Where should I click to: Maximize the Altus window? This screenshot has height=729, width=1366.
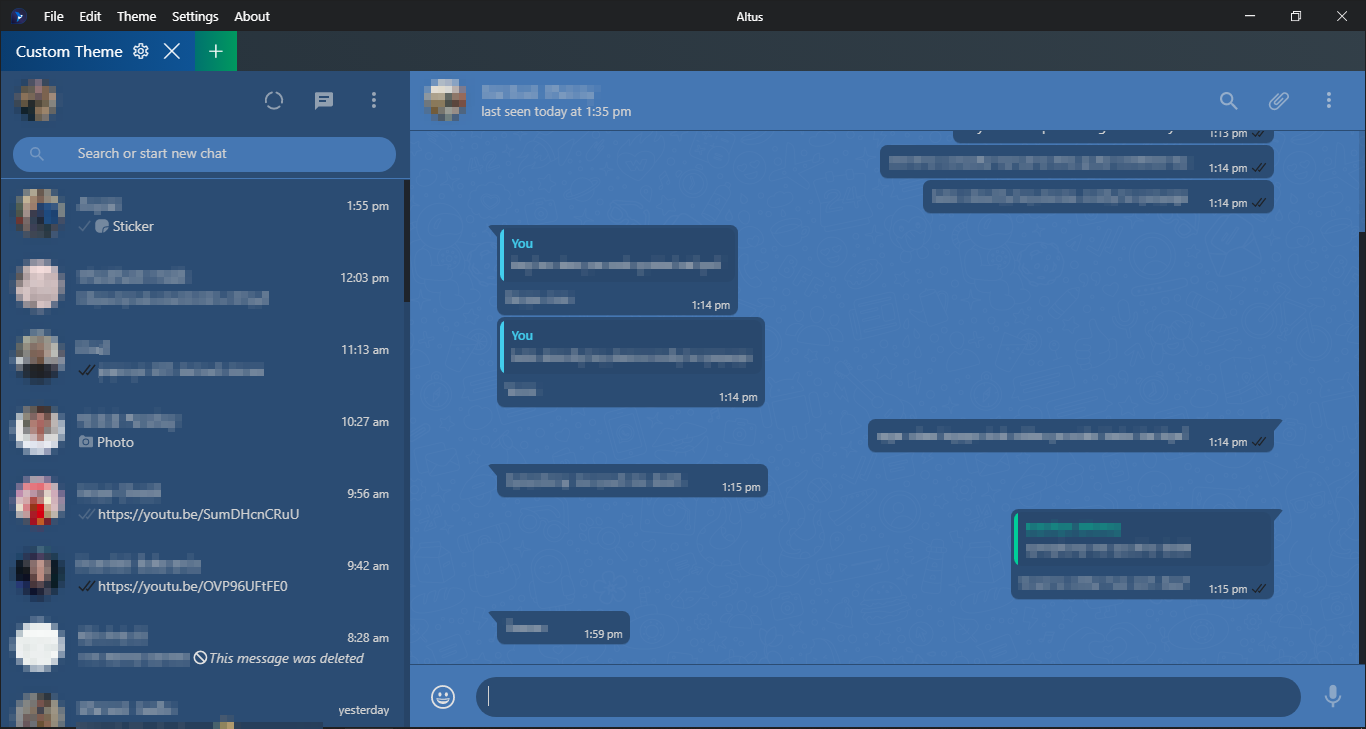point(1296,16)
